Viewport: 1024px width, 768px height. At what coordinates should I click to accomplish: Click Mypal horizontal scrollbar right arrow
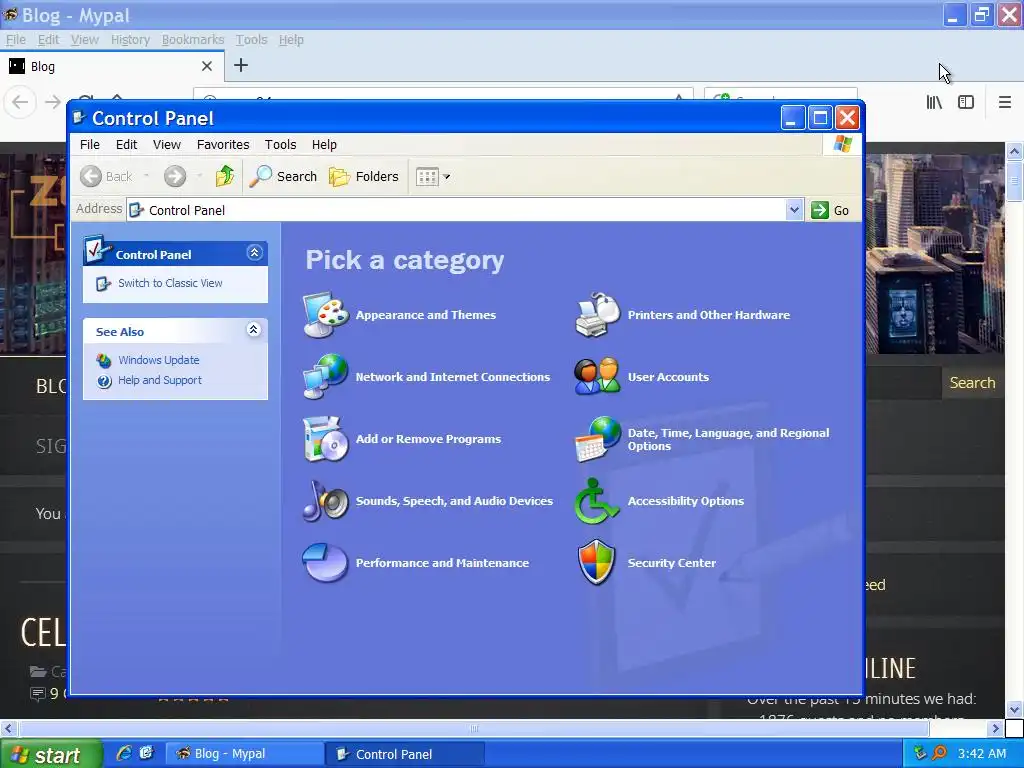click(996, 728)
